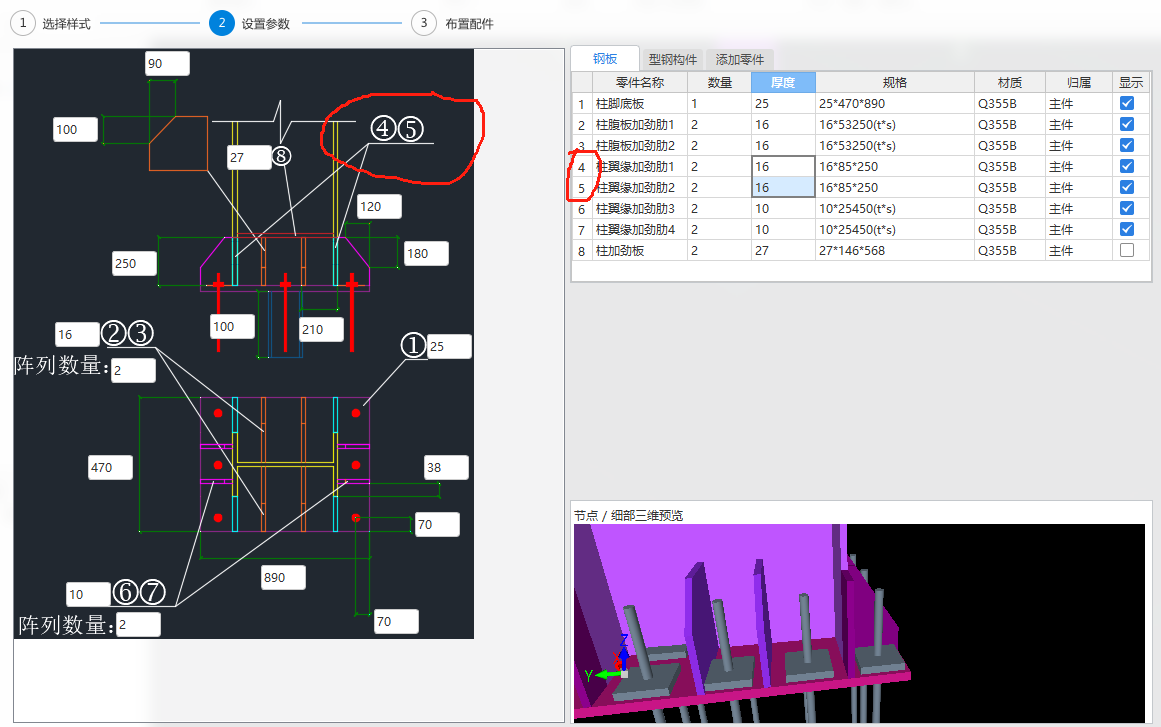1161x727 pixels.
Task: Edit the 100 field below elevation view
Action: click(232, 326)
